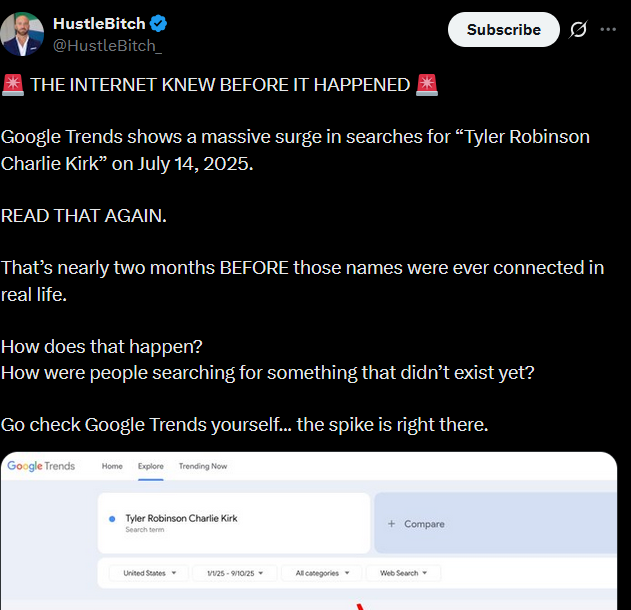The width and height of the screenshot is (631, 610).
Task: Open the 1/1/25 - 9/10/25 date range dropdown
Action: point(236,573)
